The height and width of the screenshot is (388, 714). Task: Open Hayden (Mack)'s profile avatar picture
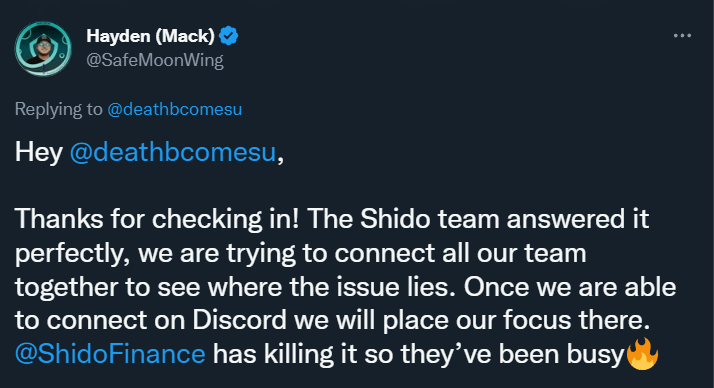[x=43, y=48]
